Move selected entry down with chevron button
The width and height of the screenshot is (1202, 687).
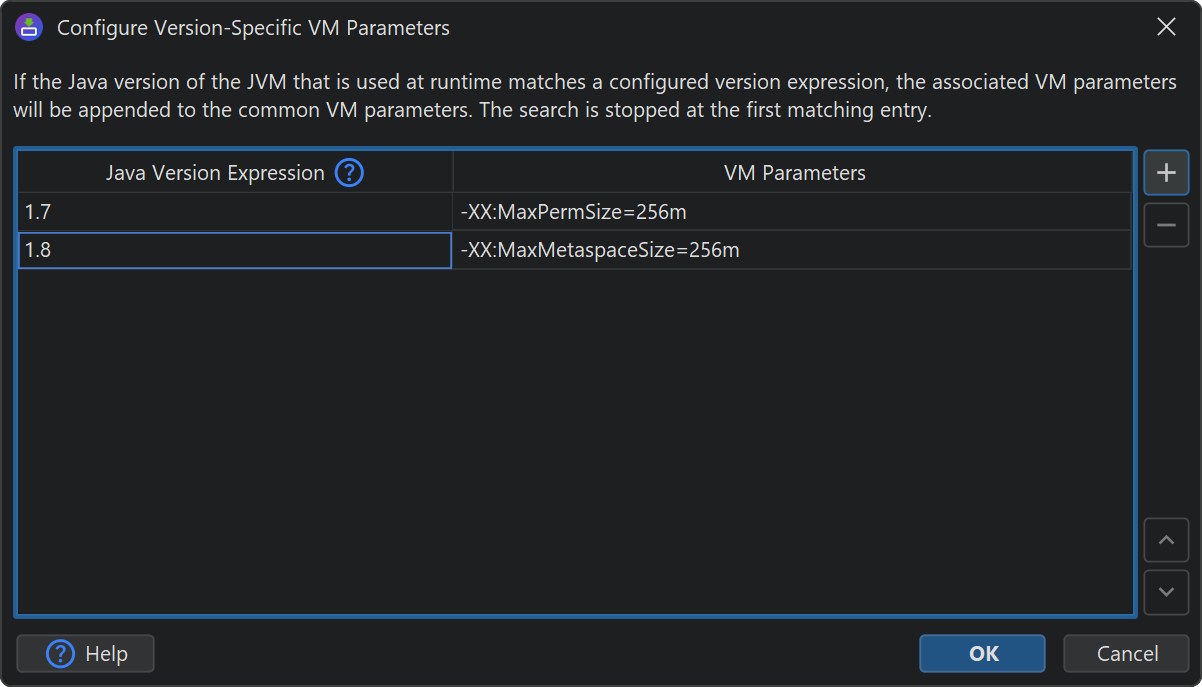[1165, 591]
